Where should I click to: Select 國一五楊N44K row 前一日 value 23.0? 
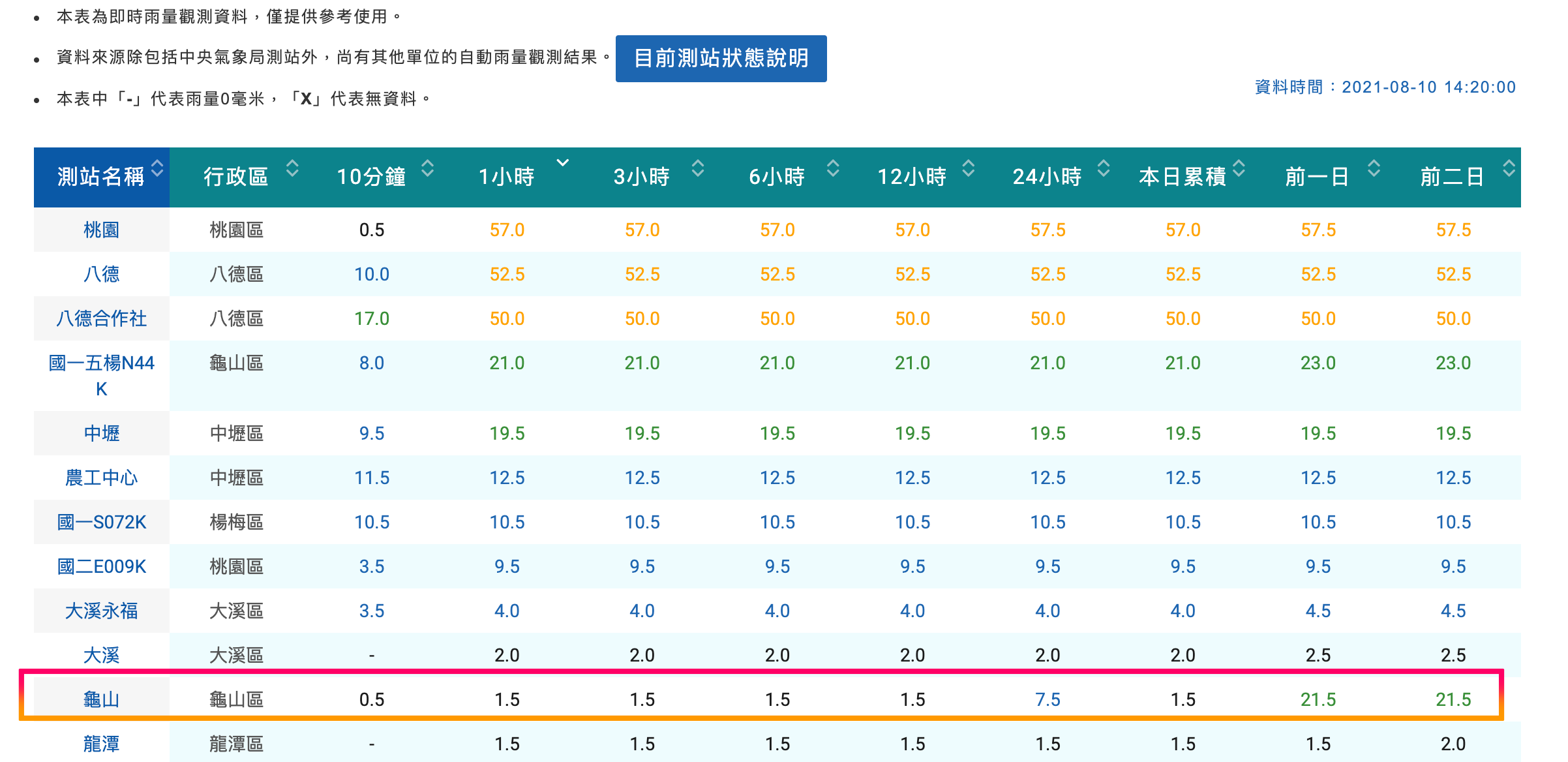point(1318,363)
